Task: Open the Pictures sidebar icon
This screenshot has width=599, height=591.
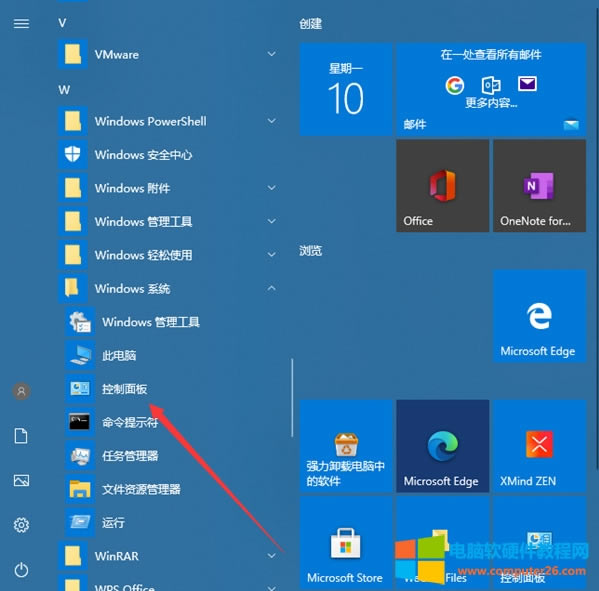Action: 21,481
